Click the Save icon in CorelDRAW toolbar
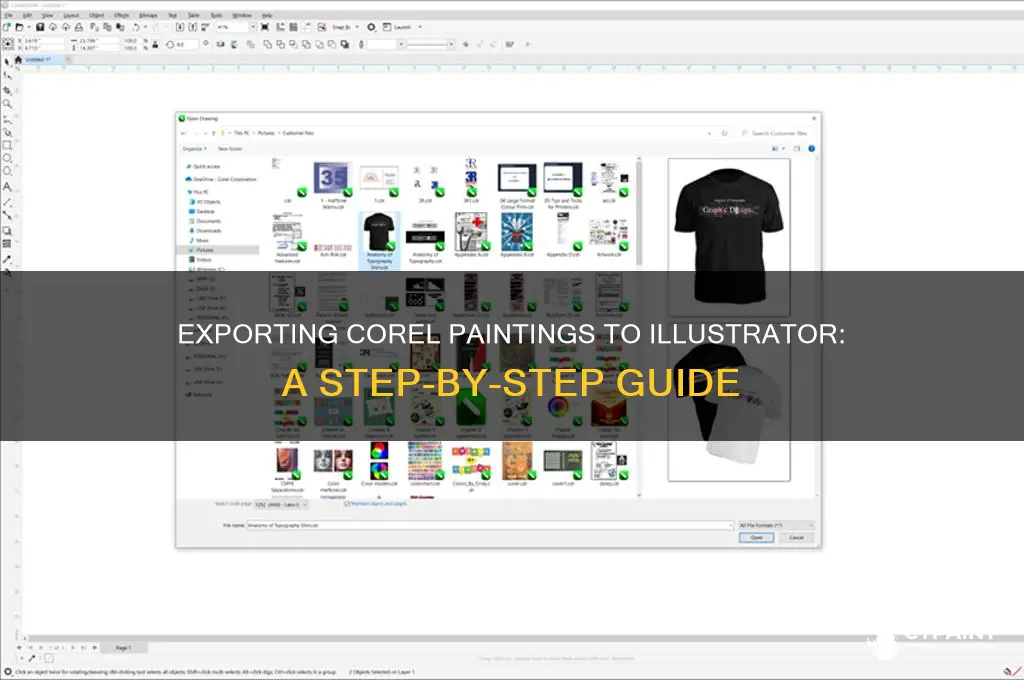Screen dimensions: 1024x680 point(40,27)
